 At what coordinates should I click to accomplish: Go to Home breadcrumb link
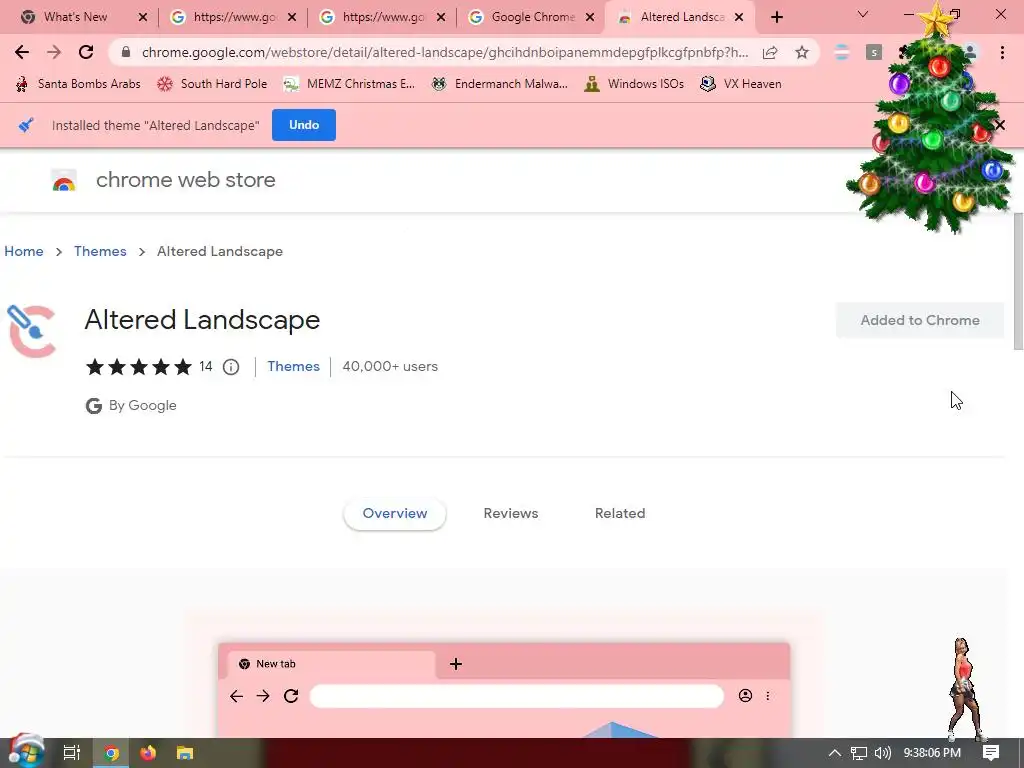24,251
